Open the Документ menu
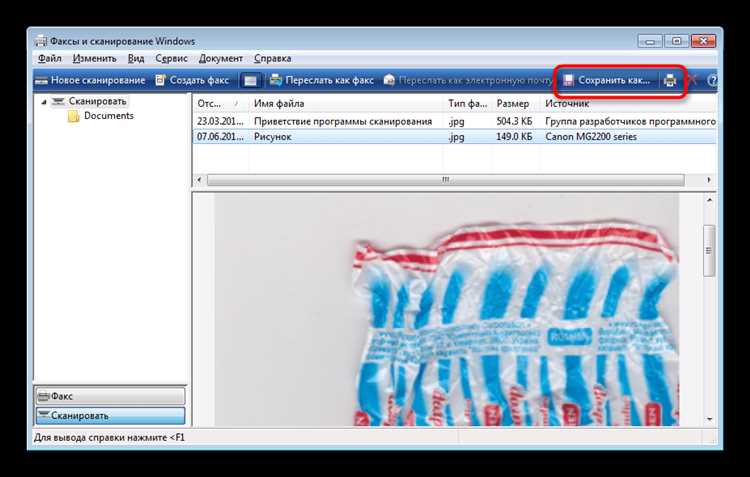 click(221, 58)
